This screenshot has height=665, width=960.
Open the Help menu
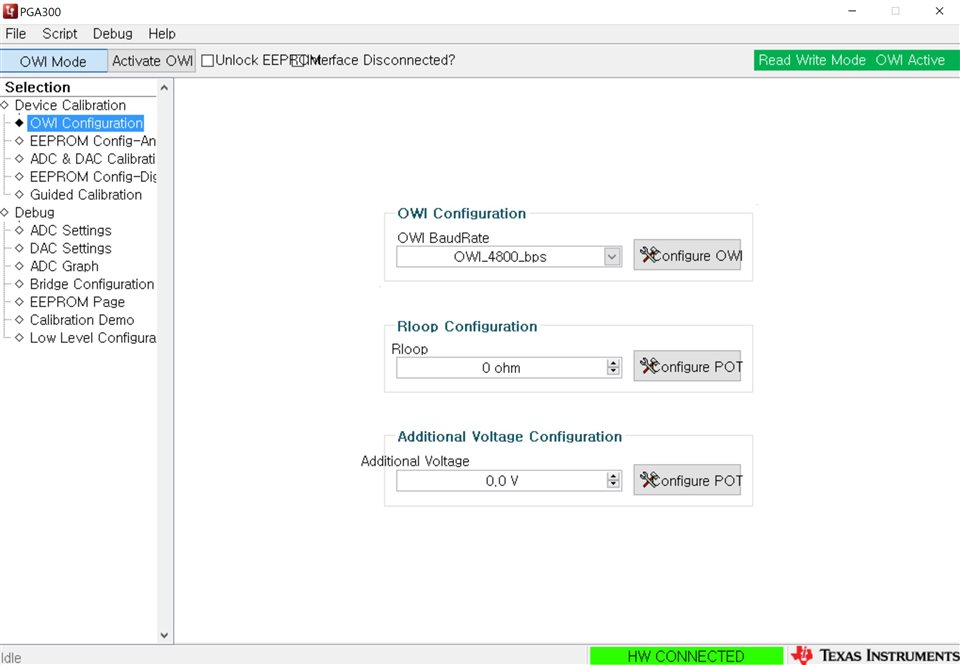click(162, 34)
